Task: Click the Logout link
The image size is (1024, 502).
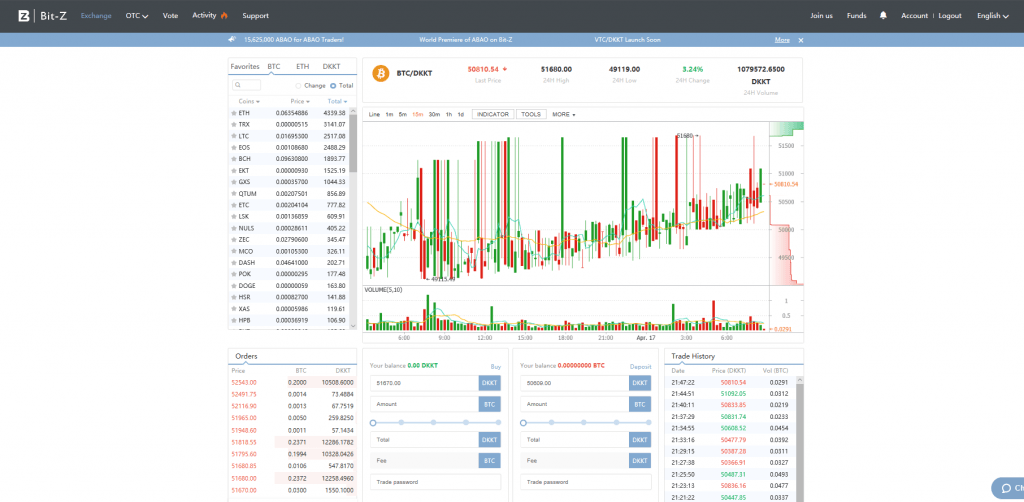Action: pos(950,16)
